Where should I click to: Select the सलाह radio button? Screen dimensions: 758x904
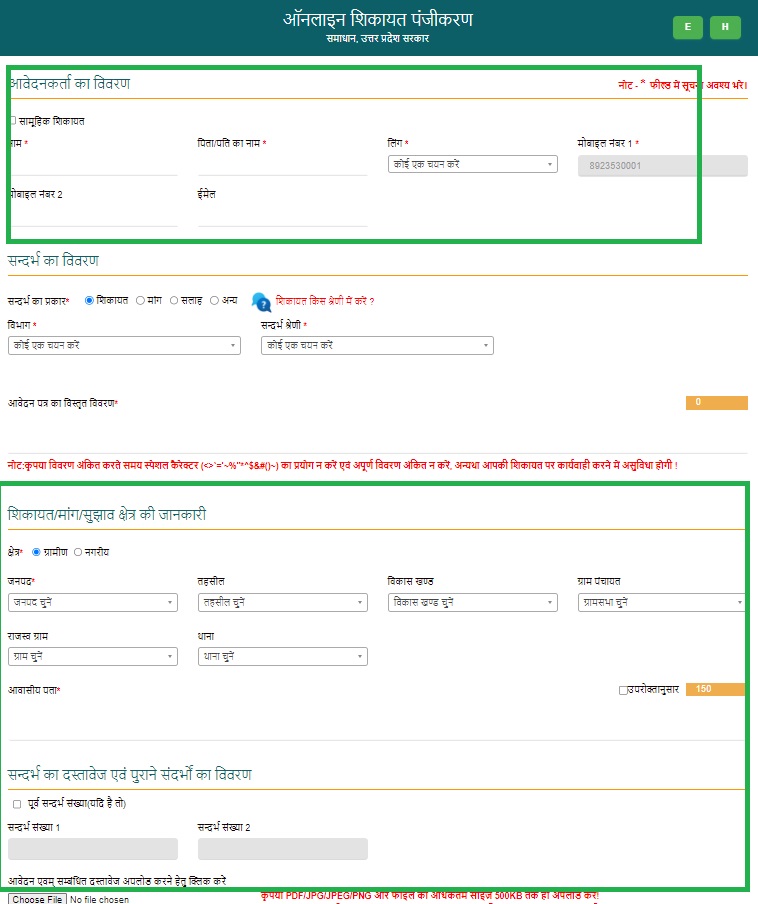tap(174, 300)
